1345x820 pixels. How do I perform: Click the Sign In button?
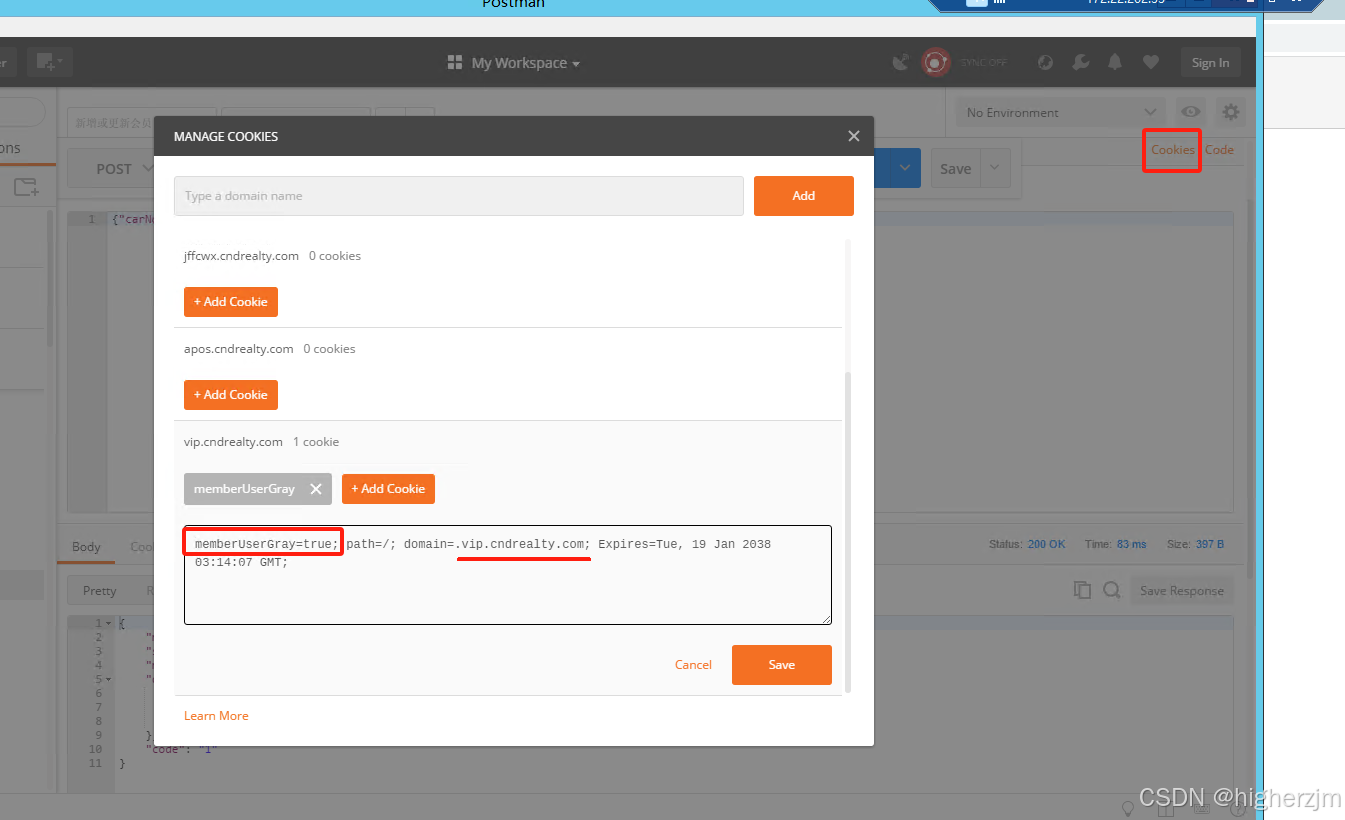(1210, 63)
